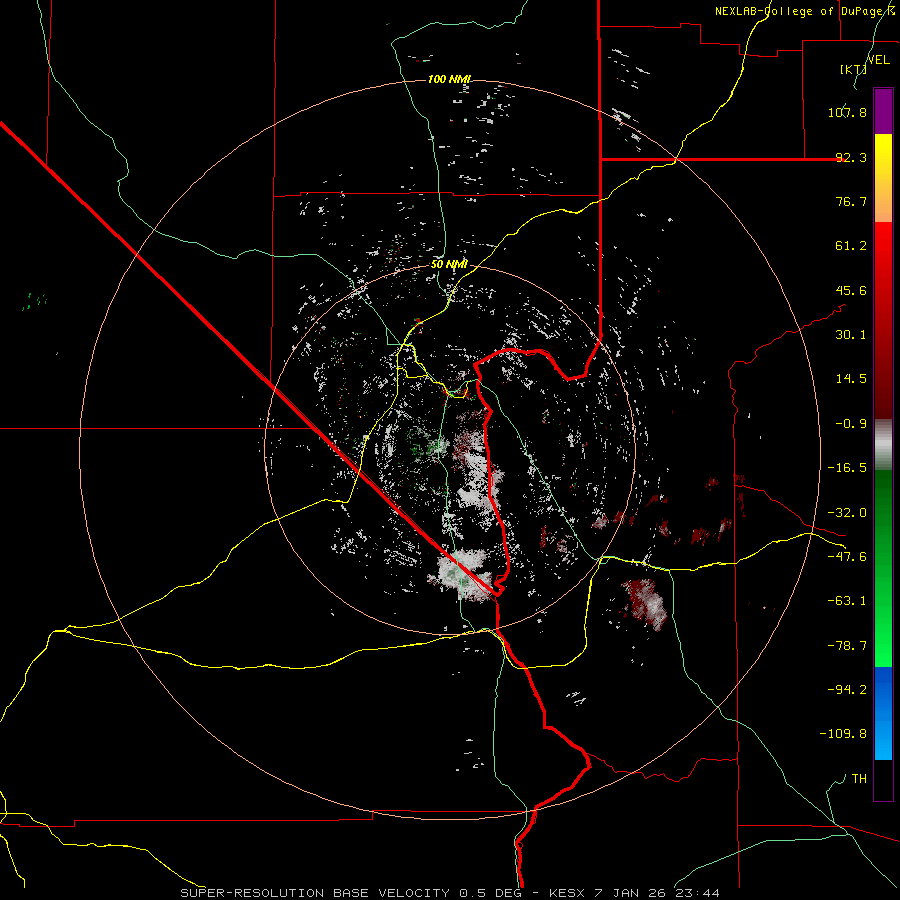Click the 76.7 velocity scale value
Image resolution: width=900 pixels, height=900 pixels.
coord(851,201)
